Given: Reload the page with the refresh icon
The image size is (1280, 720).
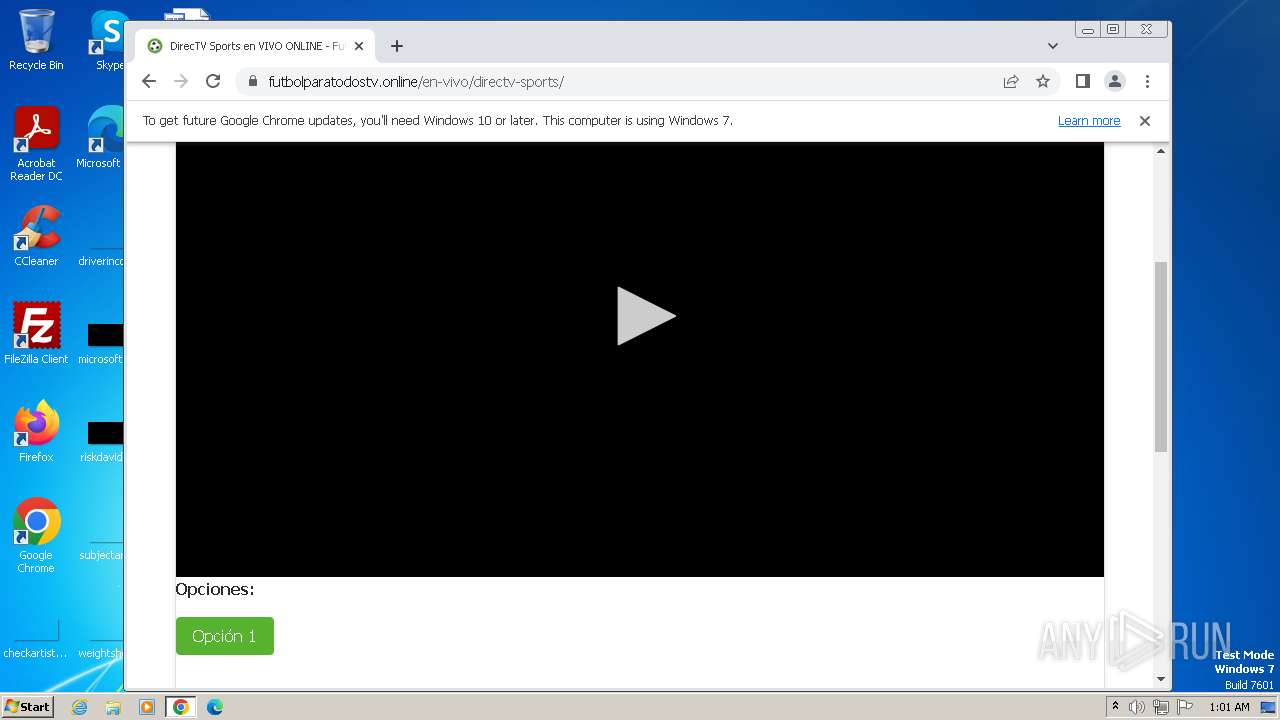Looking at the screenshot, I should [213, 82].
